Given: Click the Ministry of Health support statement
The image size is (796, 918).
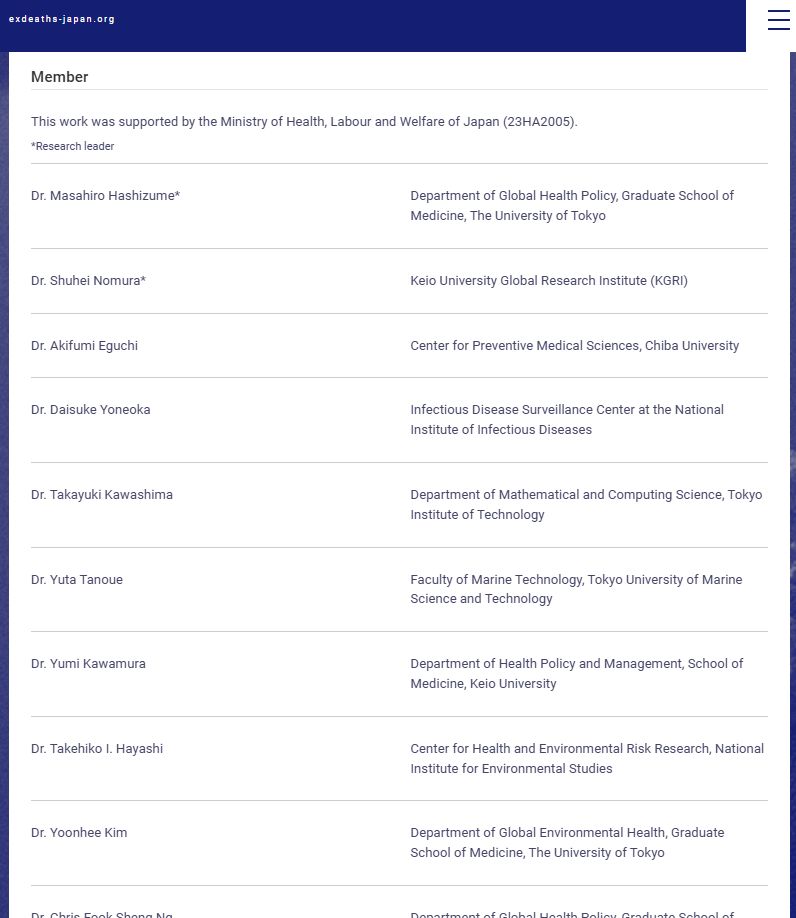Looking at the screenshot, I should pos(304,122).
